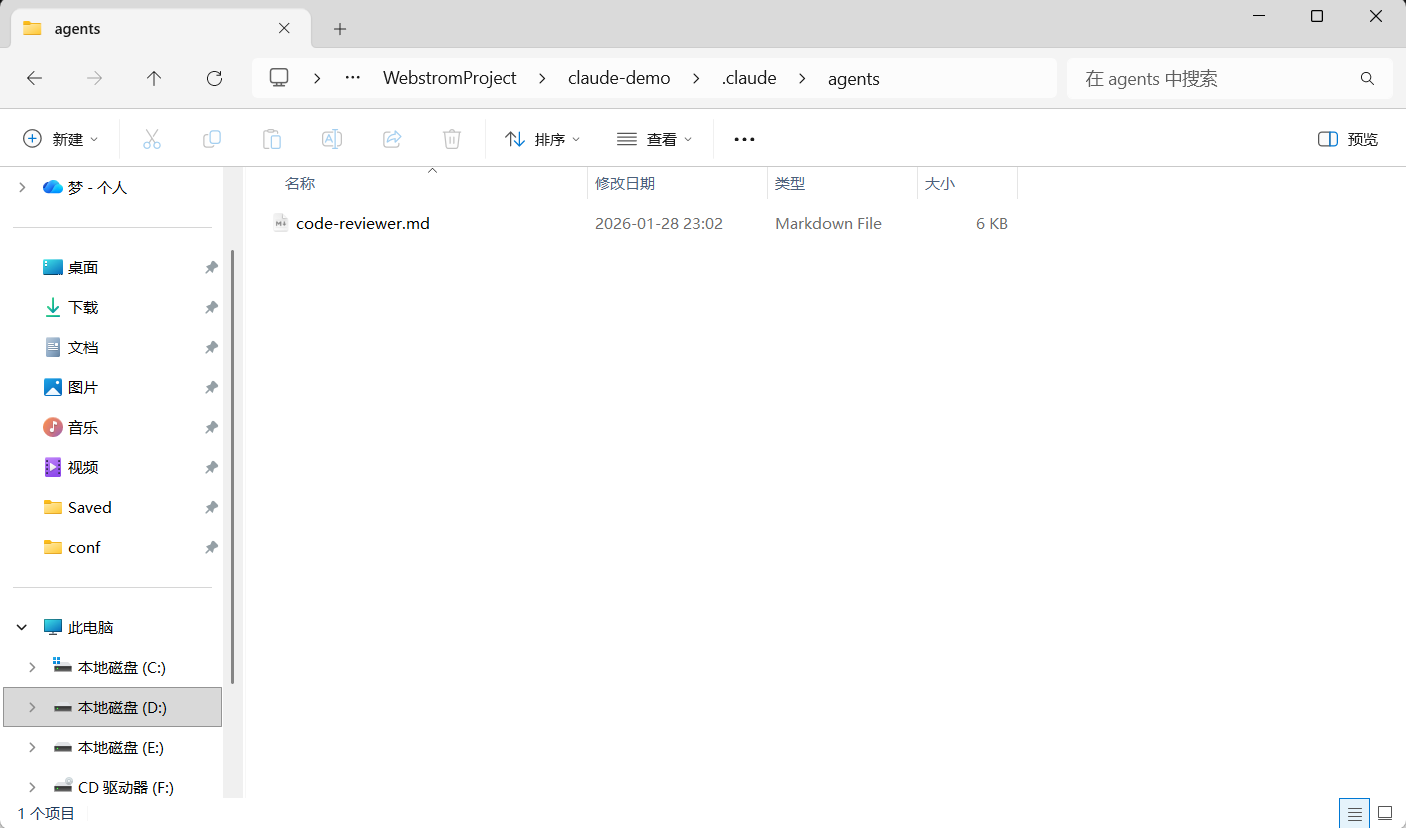
Task: Unpin 桌面 using its pin icon
Action: tap(211, 268)
